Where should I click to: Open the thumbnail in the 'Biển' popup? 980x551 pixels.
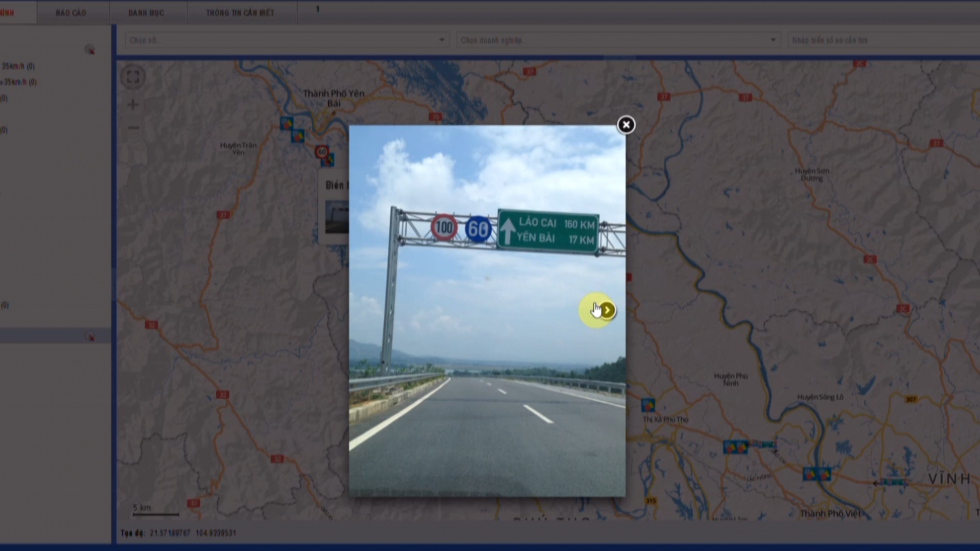pos(337,217)
